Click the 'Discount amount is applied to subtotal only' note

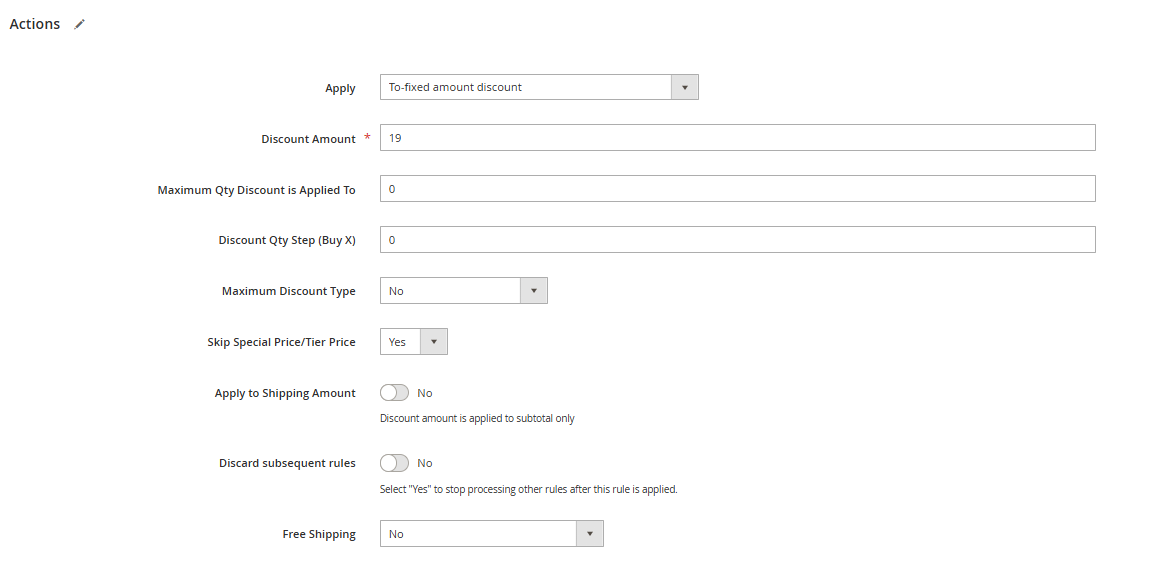click(x=477, y=419)
